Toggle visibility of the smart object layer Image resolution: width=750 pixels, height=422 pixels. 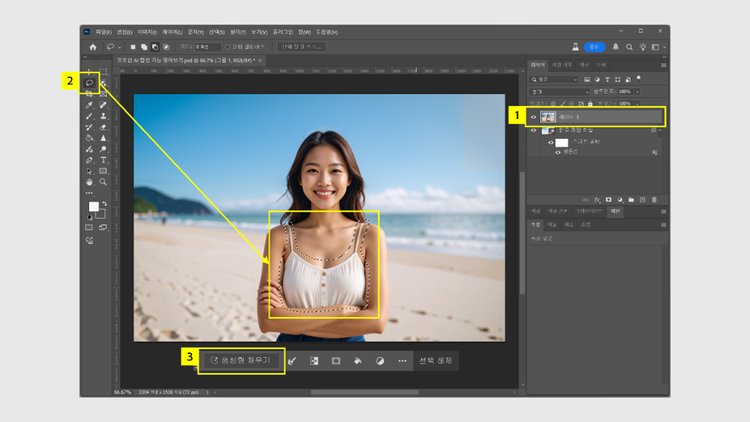click(x=534, y=130)
